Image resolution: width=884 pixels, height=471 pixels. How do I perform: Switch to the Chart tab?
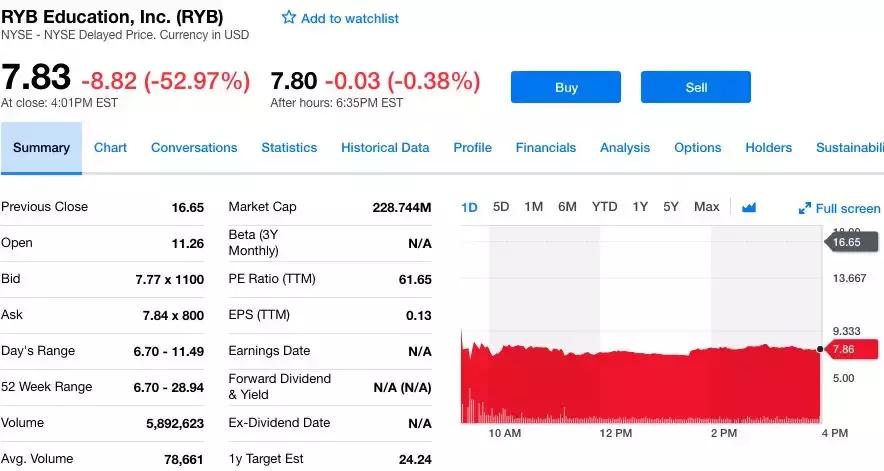110,147
